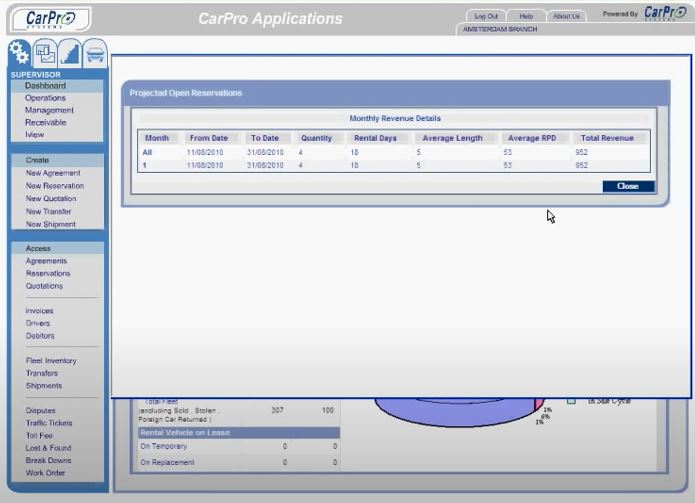The image size is (695, 503).
Task: Open Break Downs
Action: coord(48,460)
